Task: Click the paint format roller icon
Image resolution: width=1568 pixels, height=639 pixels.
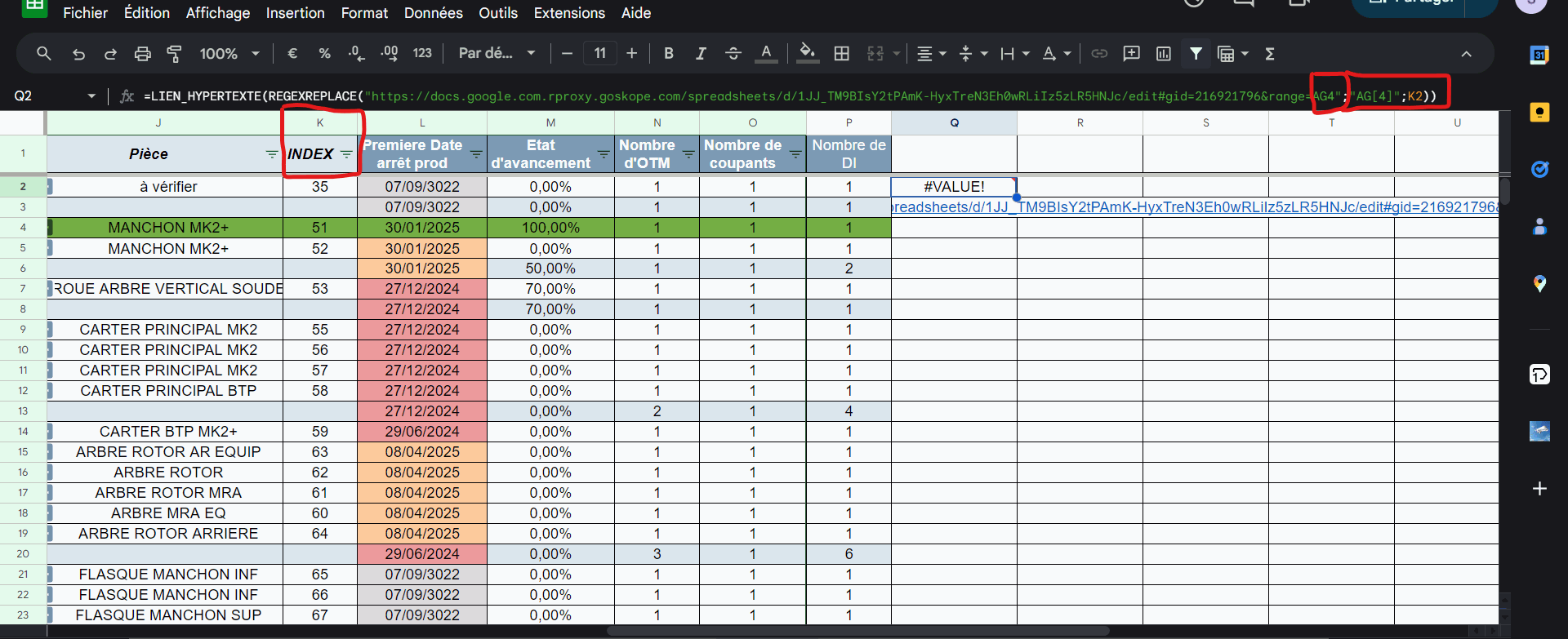Action: click(x=174, y=54)
